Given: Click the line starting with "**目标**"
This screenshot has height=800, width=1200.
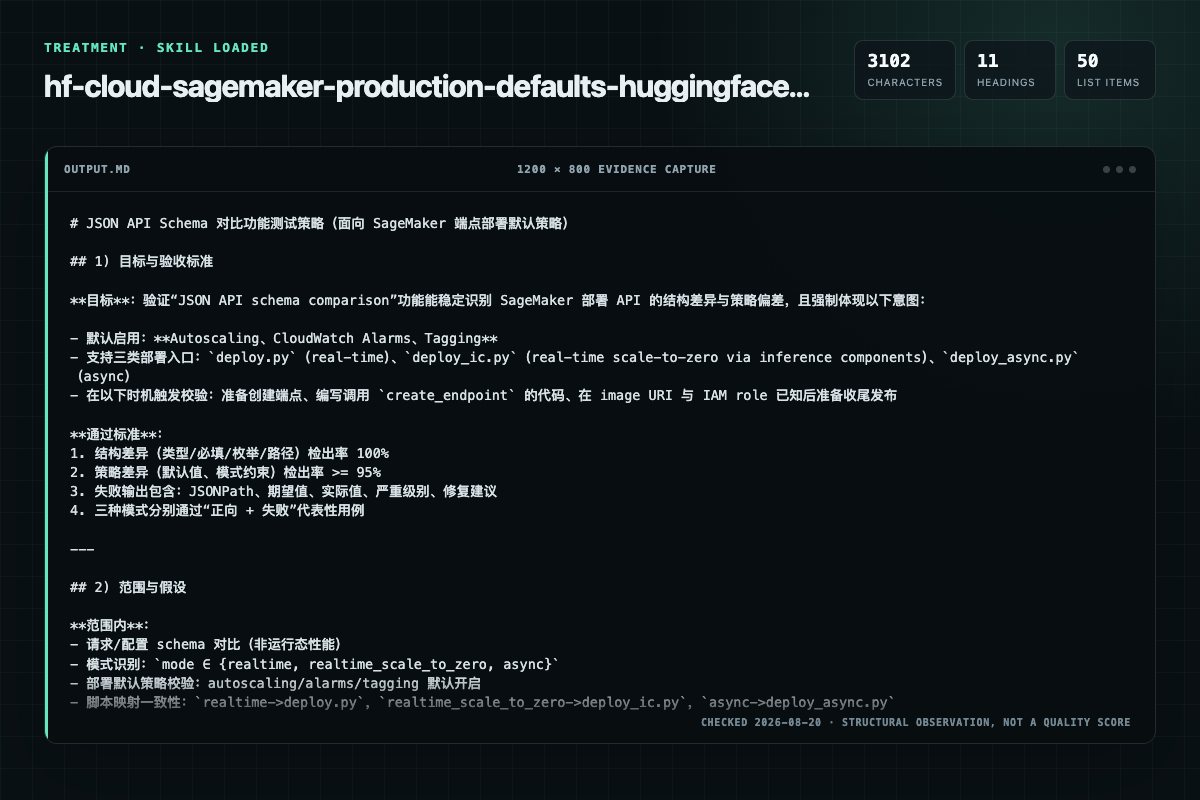Looking at the screenshot, I should pos(498,300).
